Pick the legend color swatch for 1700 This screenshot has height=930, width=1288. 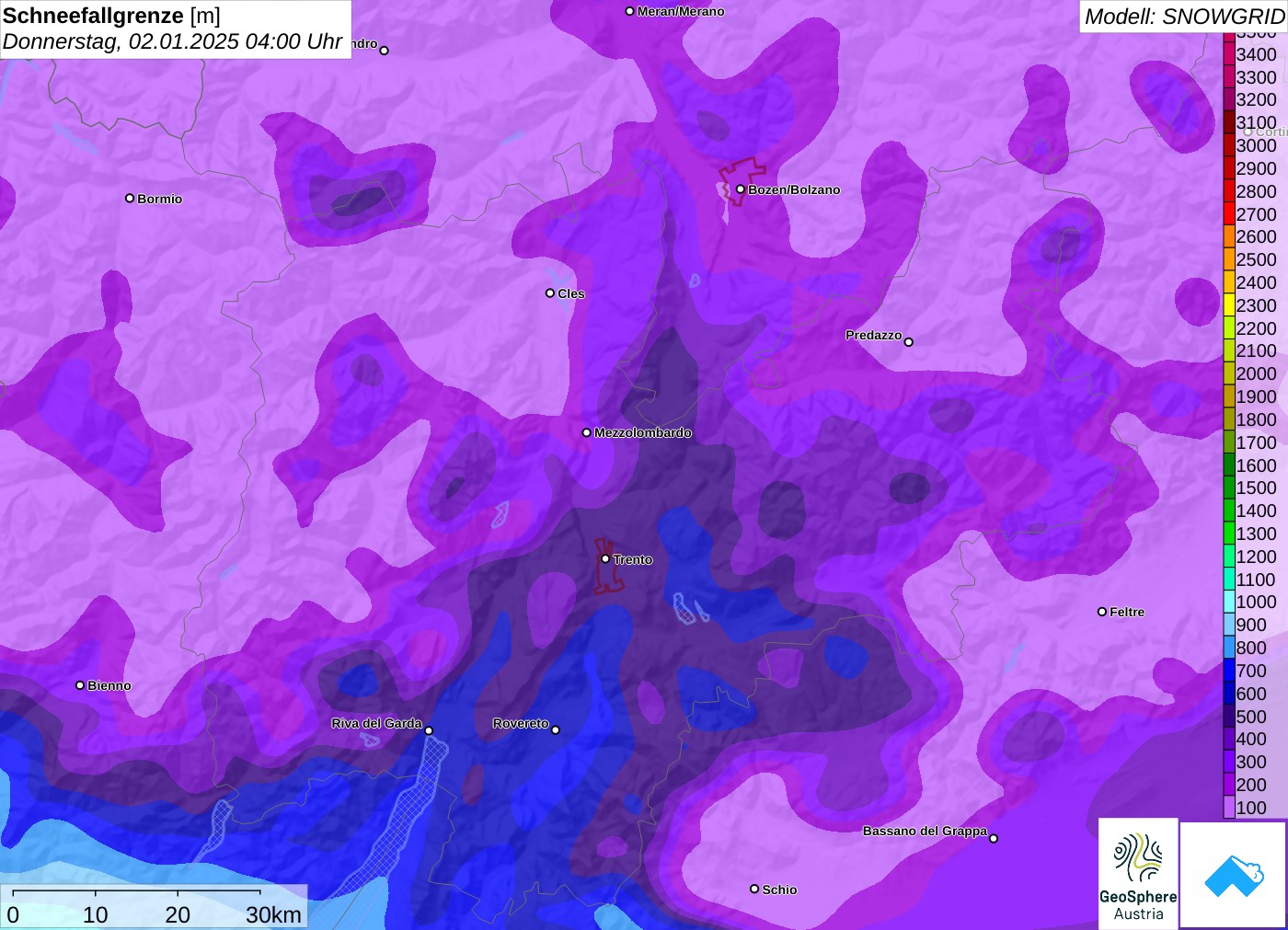coord(1229,442)
